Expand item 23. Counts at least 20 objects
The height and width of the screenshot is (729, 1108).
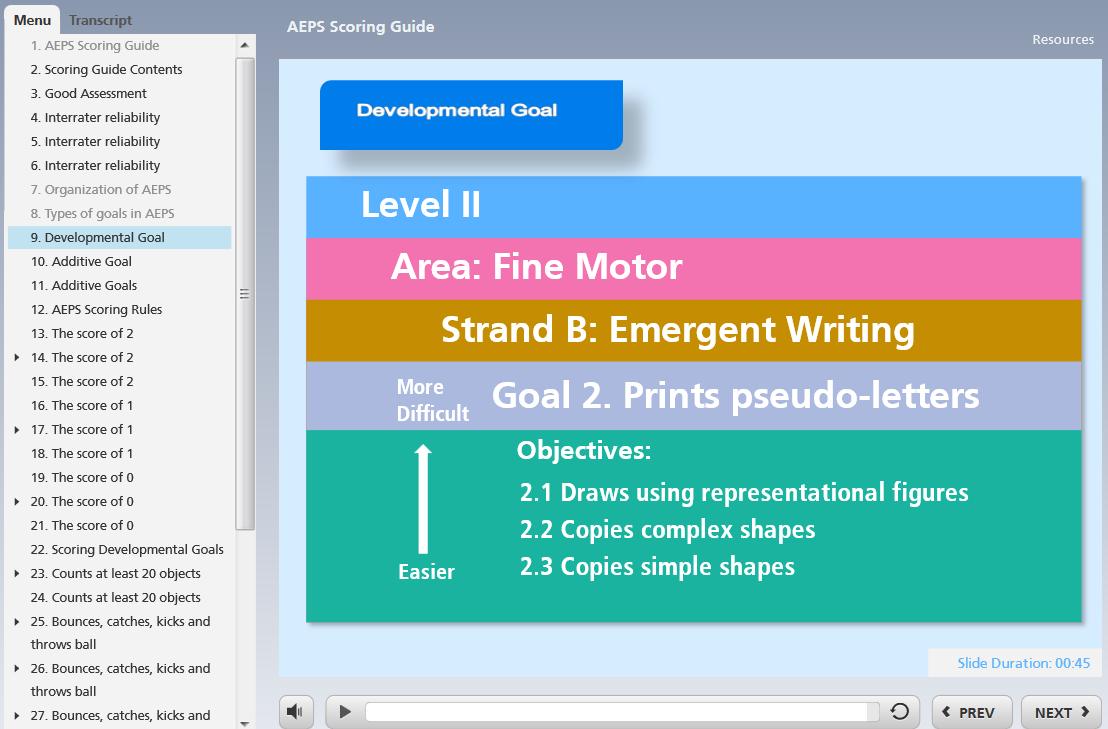coord(17,574)
